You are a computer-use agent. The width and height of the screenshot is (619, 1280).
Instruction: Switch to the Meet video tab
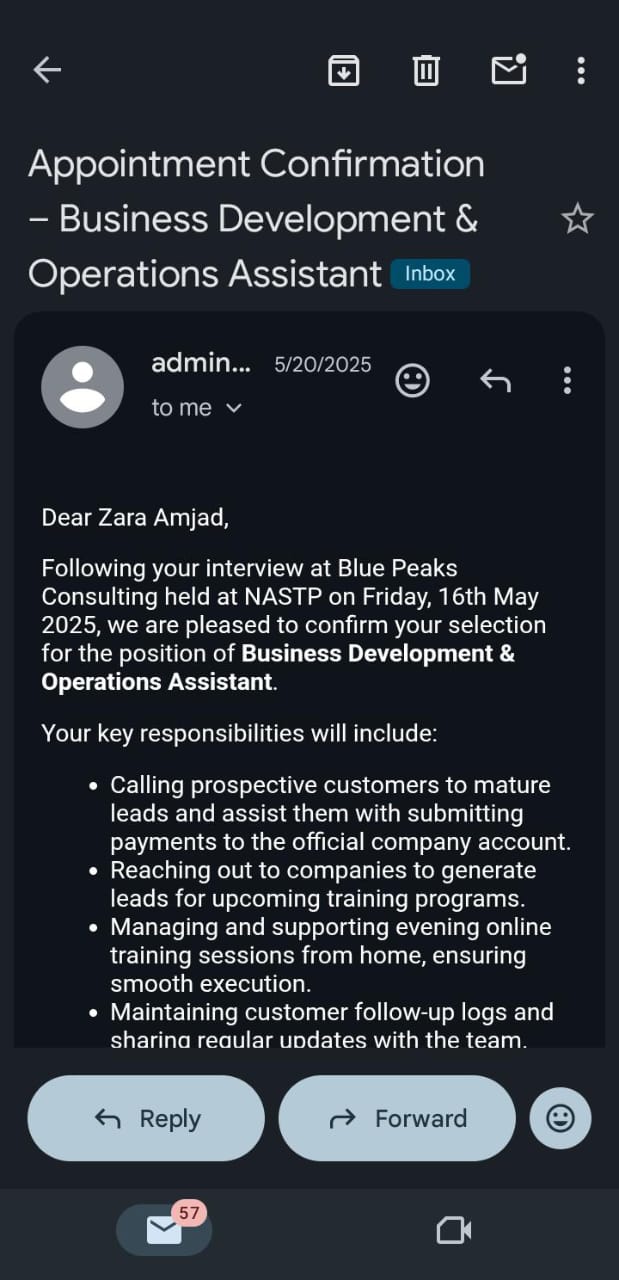454,1230
